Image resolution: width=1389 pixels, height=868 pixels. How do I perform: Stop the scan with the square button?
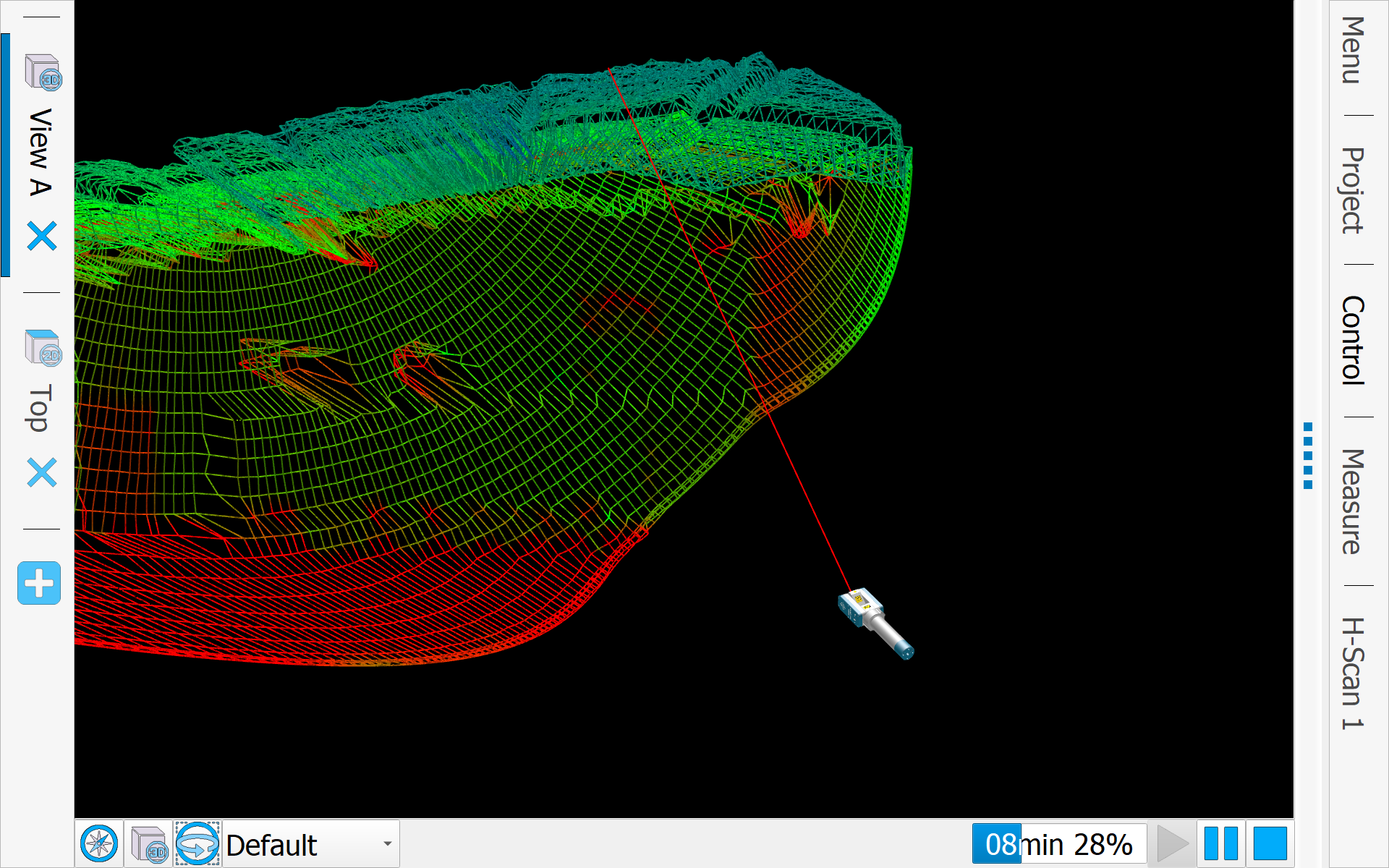pyautogui.click(x=1270, y=843)
